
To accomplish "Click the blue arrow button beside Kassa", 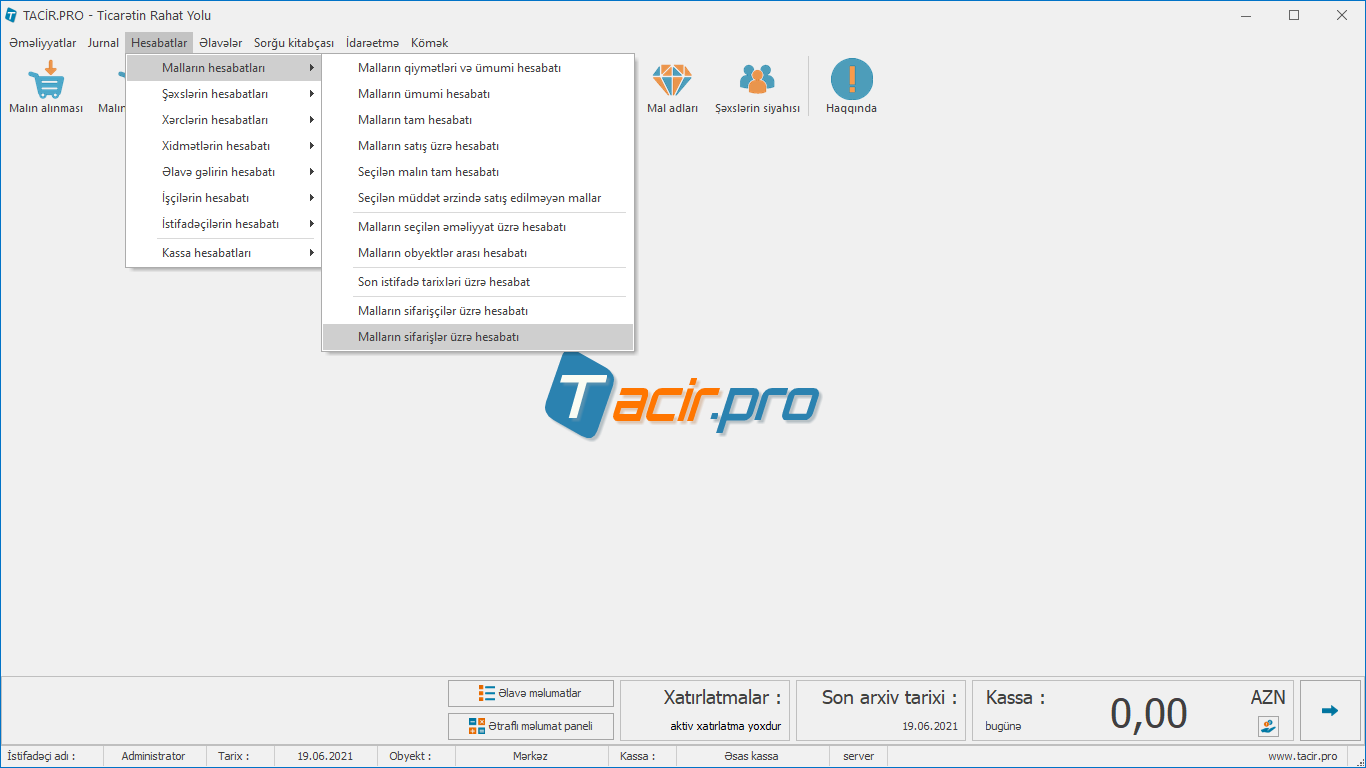I will pos(1329,711).
